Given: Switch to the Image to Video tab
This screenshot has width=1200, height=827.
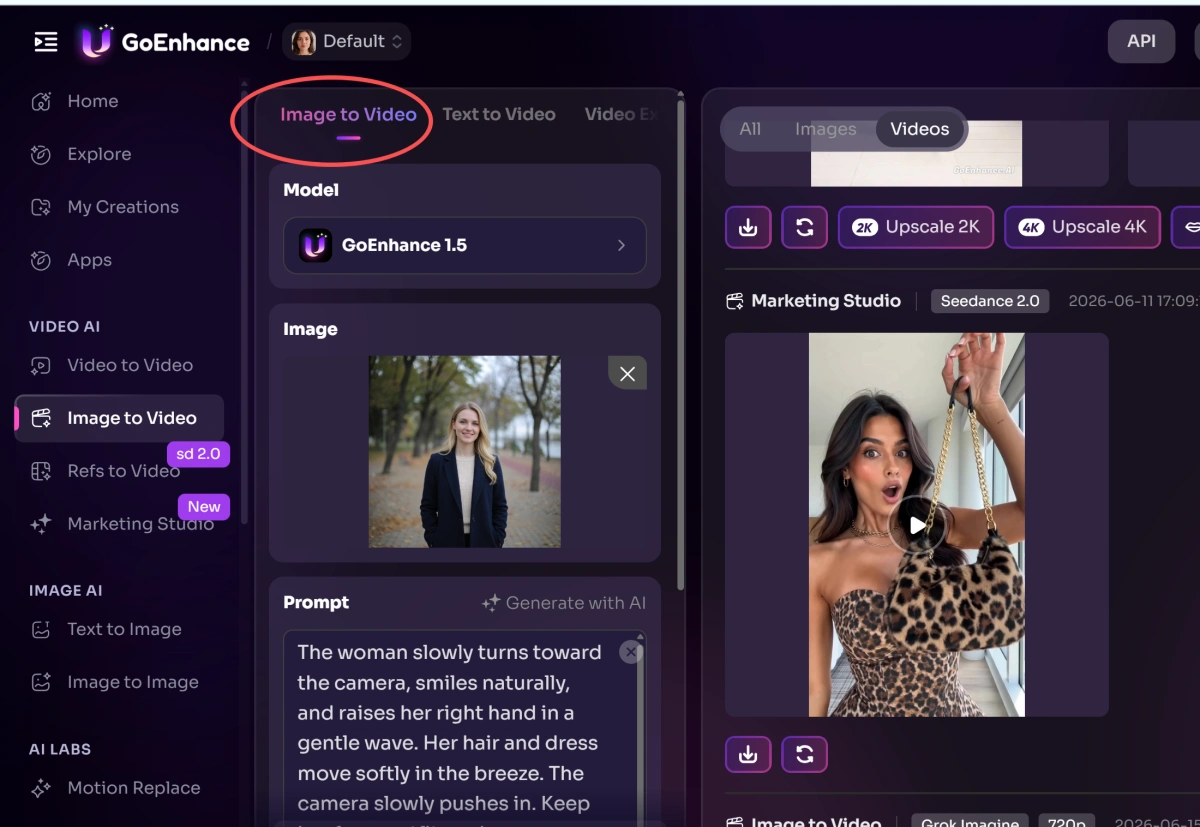Looking at the screenshot, I should click(348, 114).
